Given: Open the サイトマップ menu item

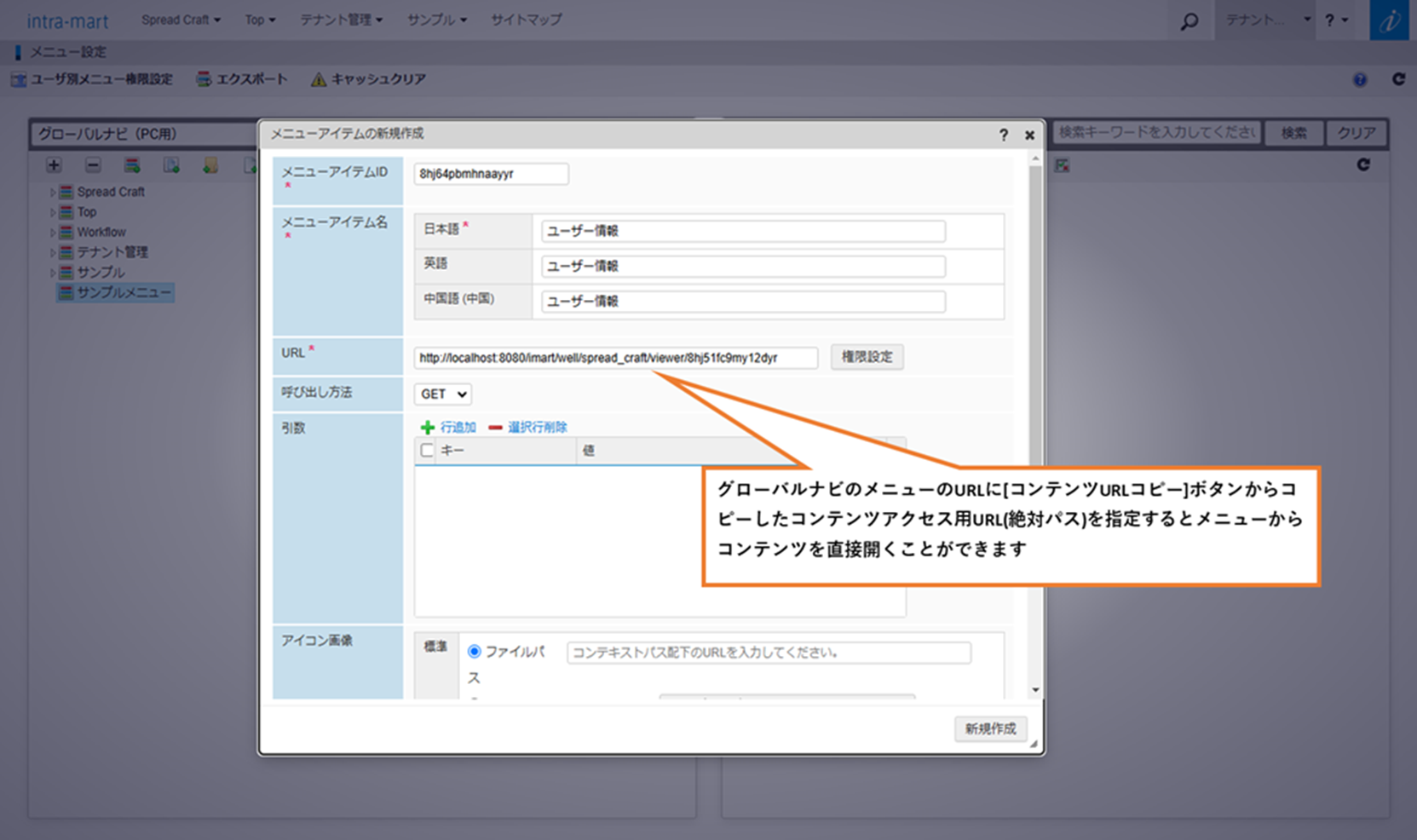Looking at the screenshot, I should (x=526, y=20).
